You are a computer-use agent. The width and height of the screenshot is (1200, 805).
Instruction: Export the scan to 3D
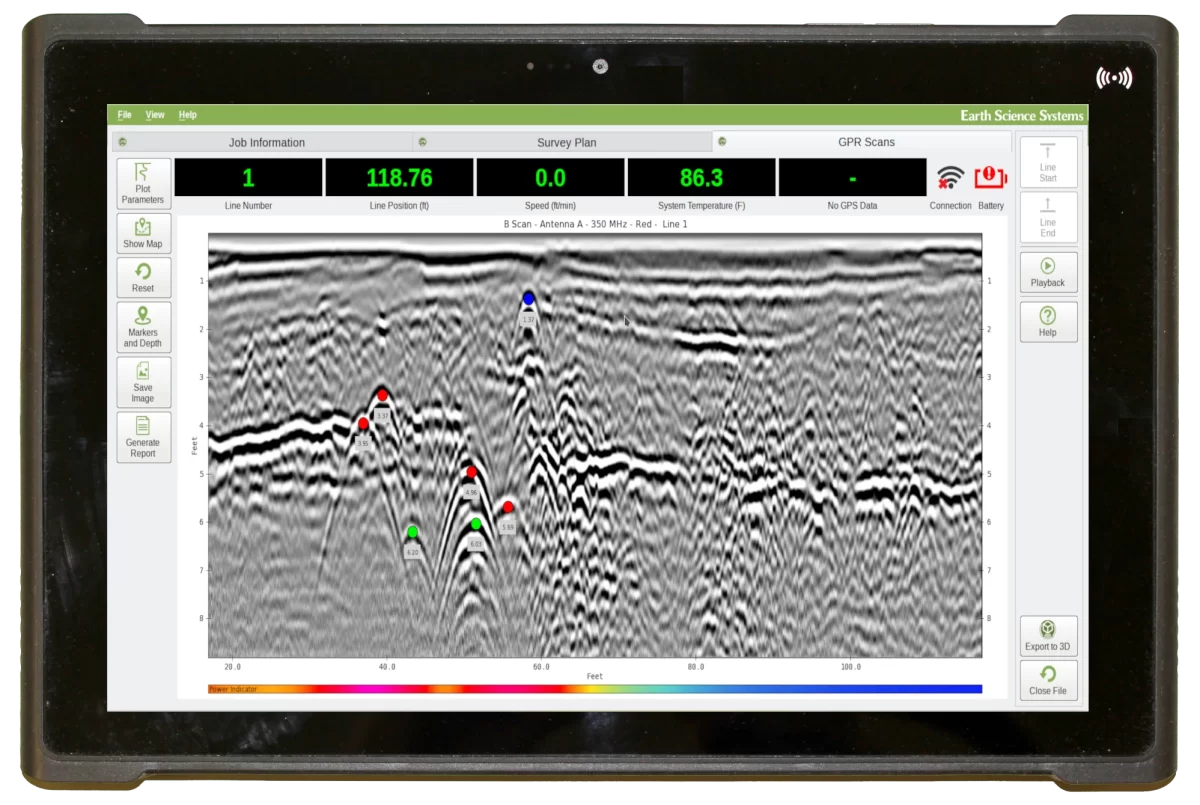[1047, 633]
